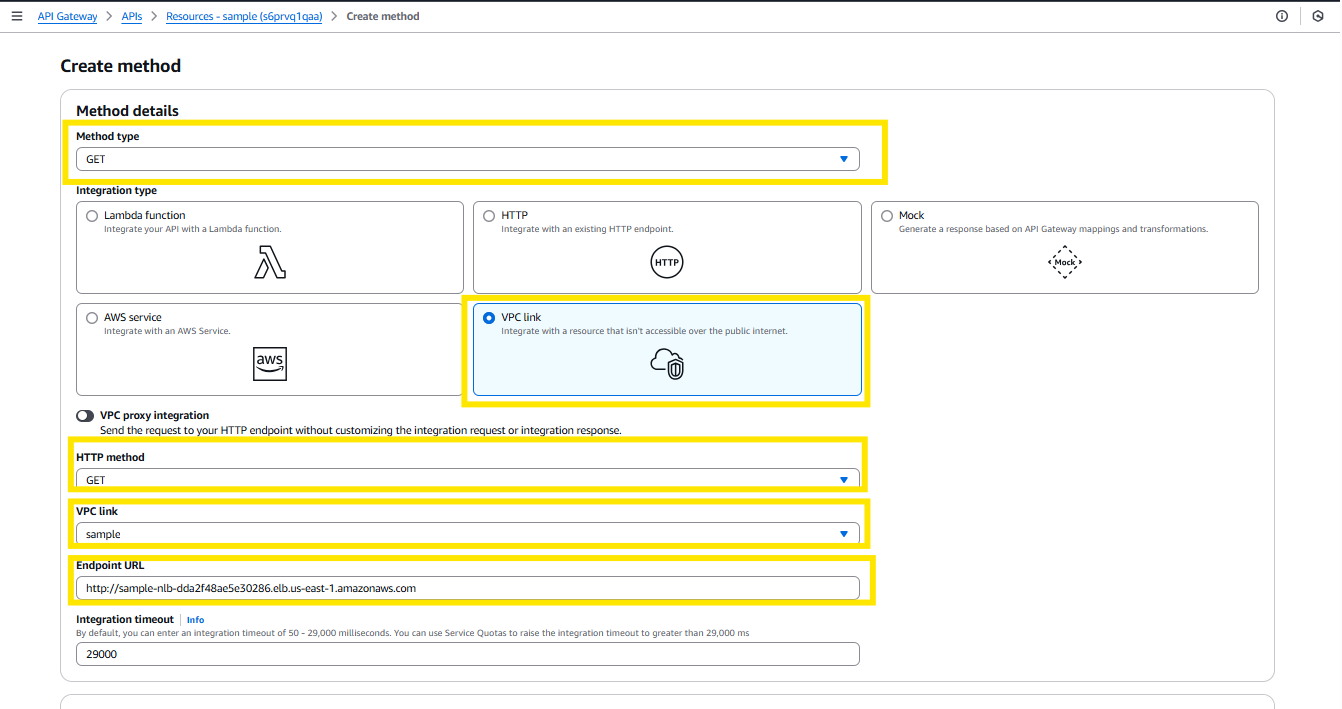The width and height of the screenshot is (1342, 709).
Task: Click 'Integrate your API with a Lambda function.' text
Action: coord(193,229)
